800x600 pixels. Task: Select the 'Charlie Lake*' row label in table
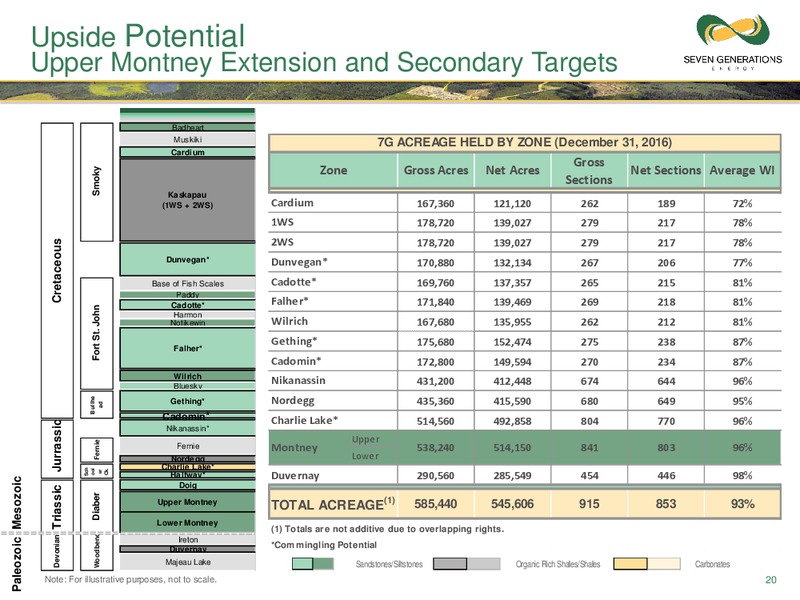coord(305,420)
